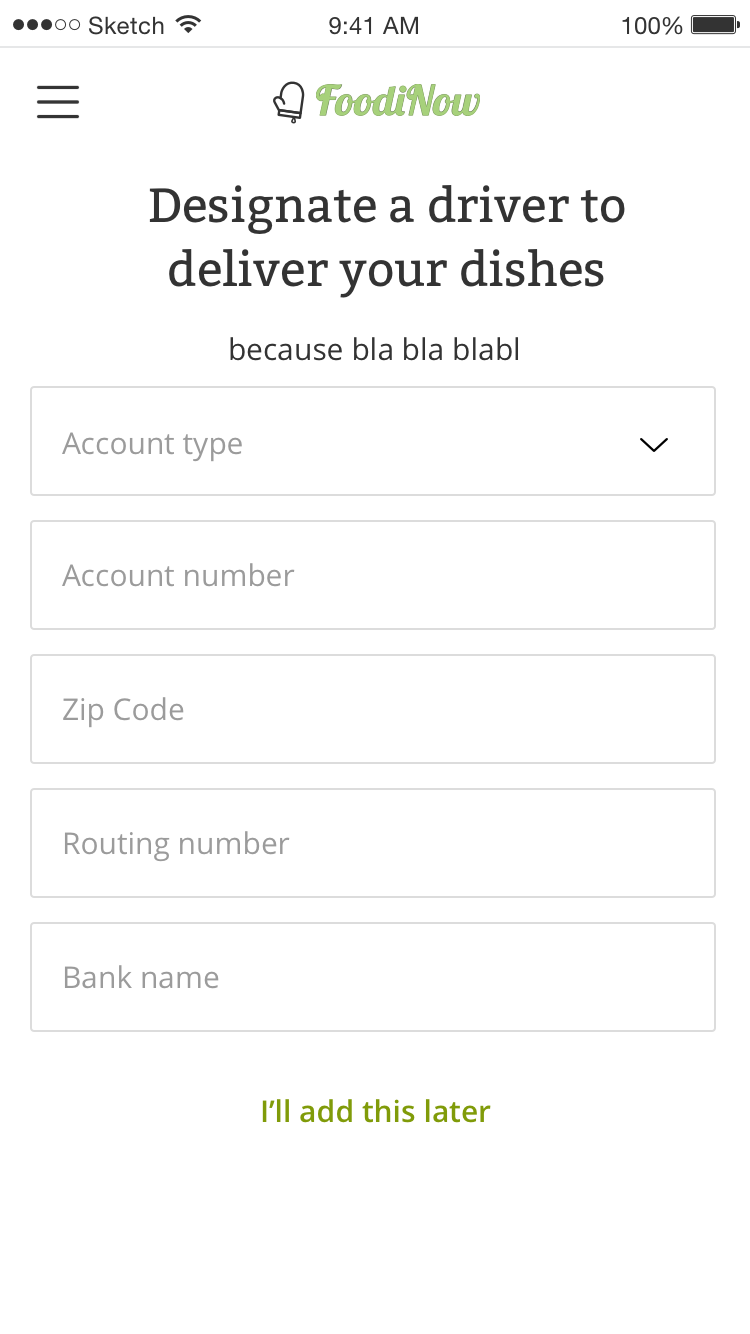Image resolution: width=750 pixels, height=1334 pixels.
Task: Tap the FoodiNow logo text
Action: point(398,101)
